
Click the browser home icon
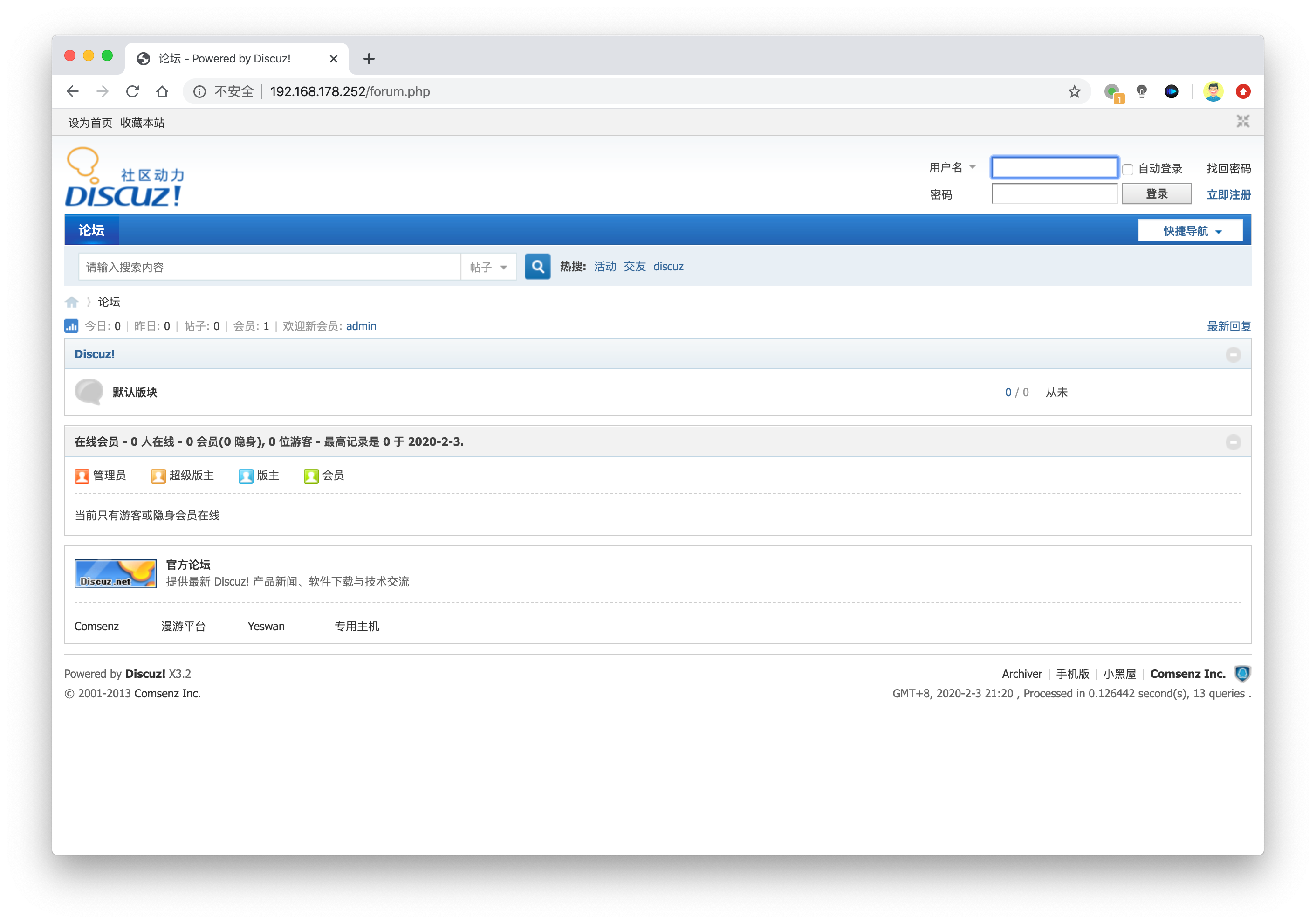point(162,91)
